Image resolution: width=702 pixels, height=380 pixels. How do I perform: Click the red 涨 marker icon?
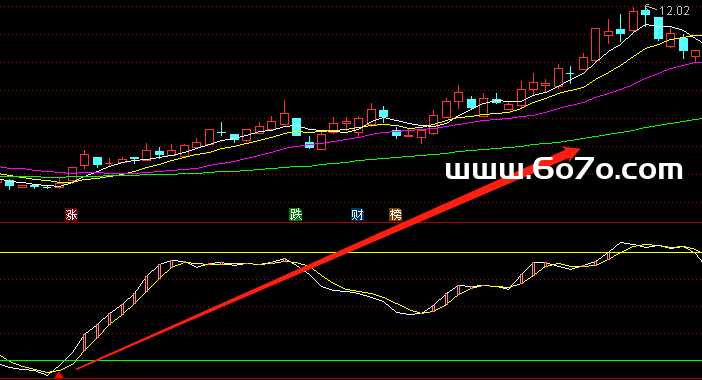[71, 215]
